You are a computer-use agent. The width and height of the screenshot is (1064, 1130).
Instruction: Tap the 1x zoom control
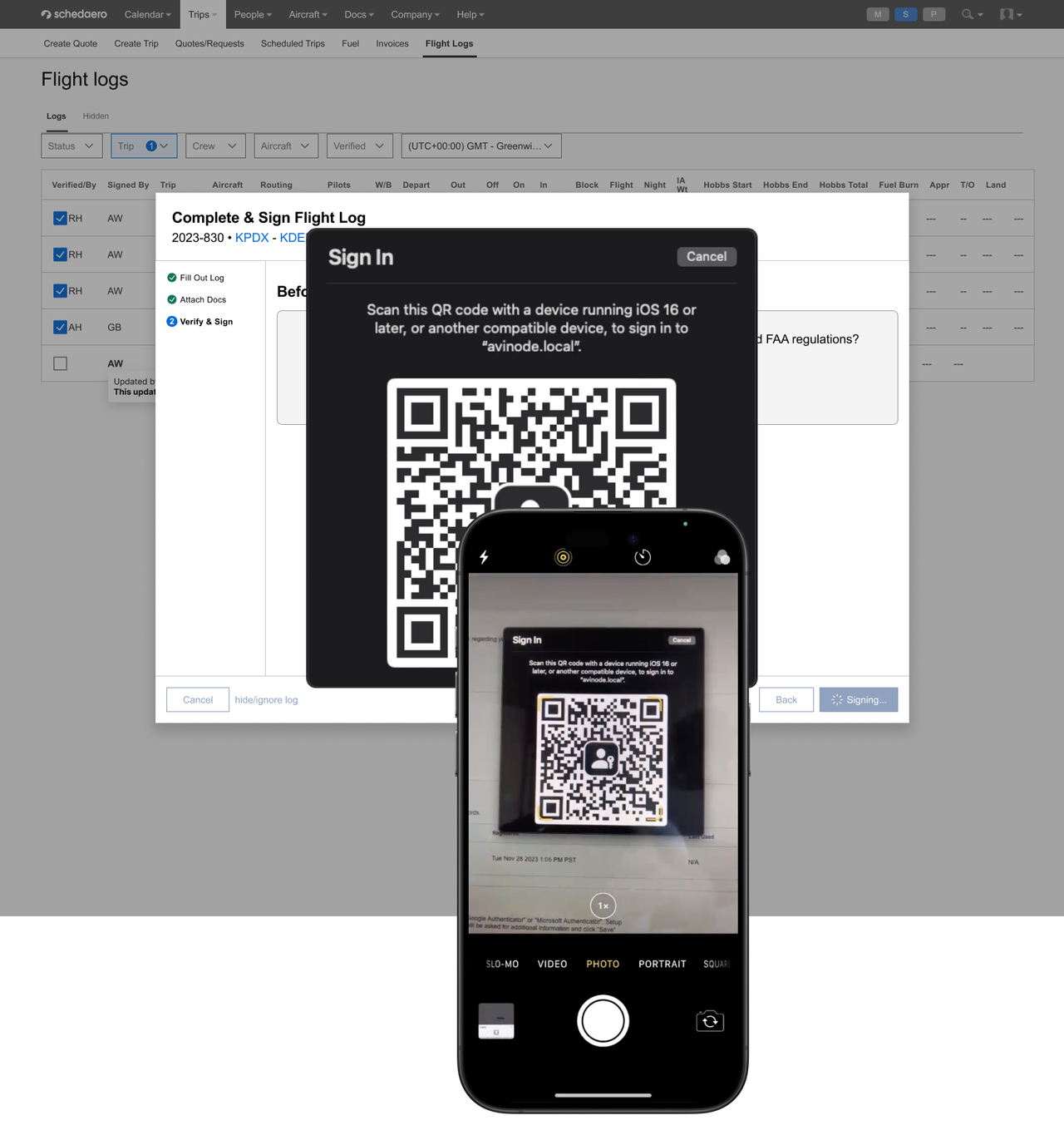(x=603, y=905)
